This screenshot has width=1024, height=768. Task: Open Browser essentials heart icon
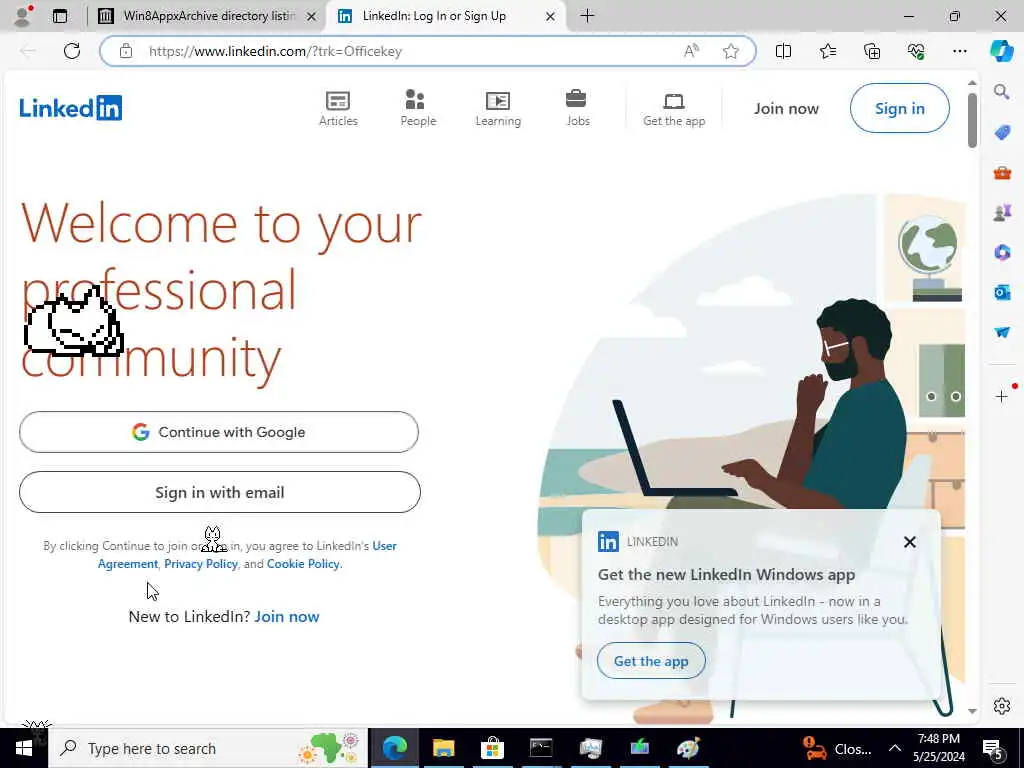[916, 51]
